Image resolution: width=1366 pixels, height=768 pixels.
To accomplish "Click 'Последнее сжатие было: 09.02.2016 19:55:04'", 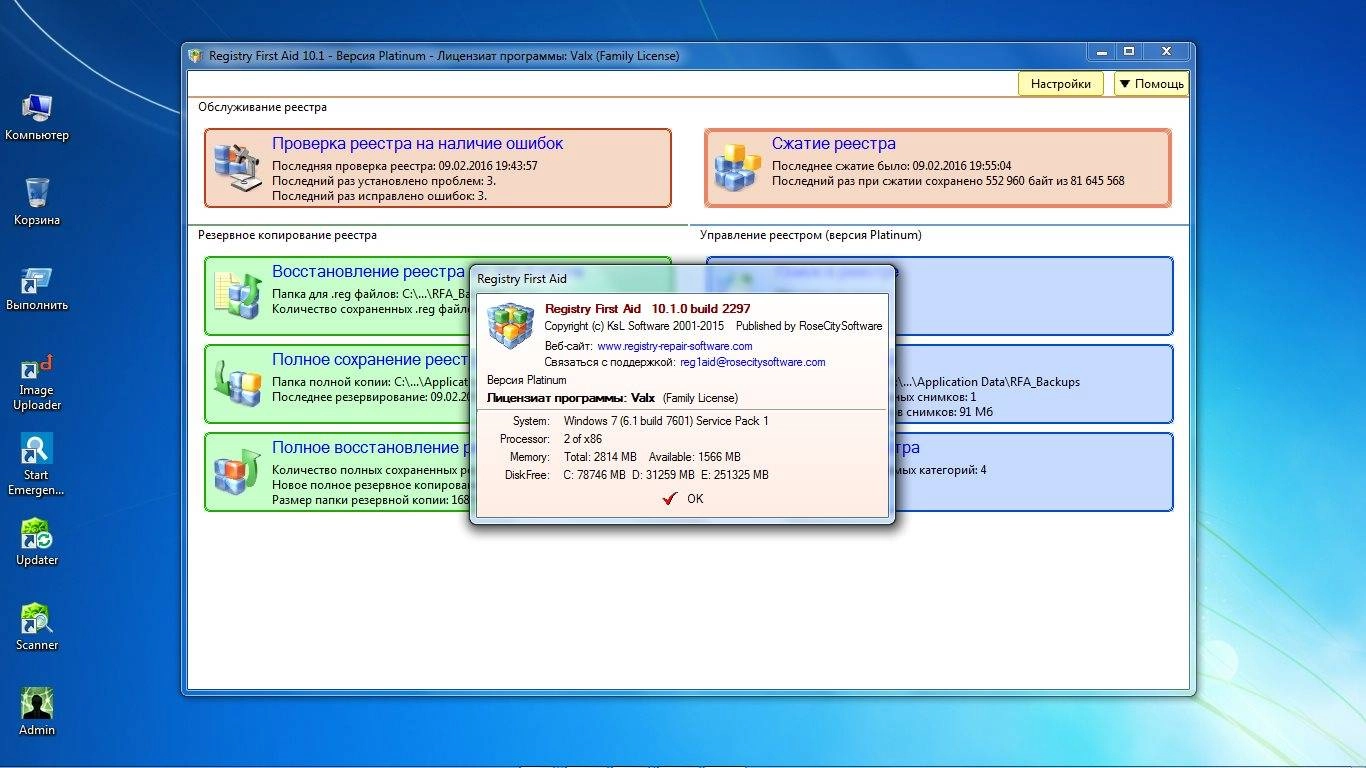I will tap(892, 166).
